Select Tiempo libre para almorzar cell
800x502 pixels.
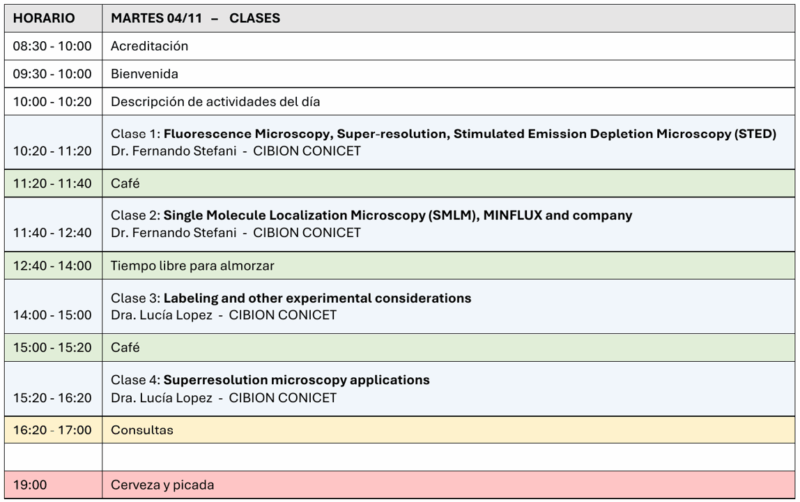(192, 266)
